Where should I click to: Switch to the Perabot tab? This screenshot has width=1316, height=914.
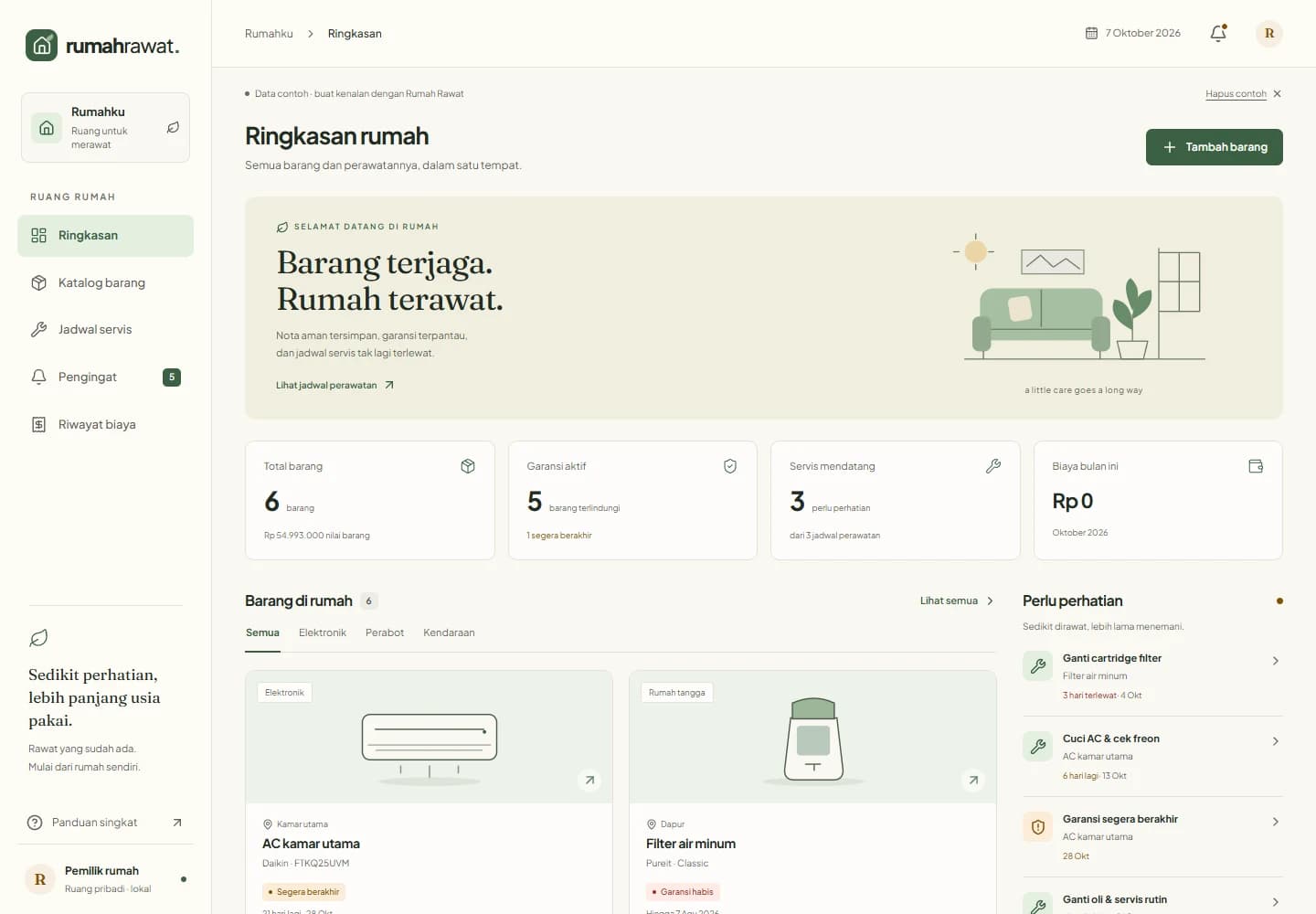click(x=385, y=633)
